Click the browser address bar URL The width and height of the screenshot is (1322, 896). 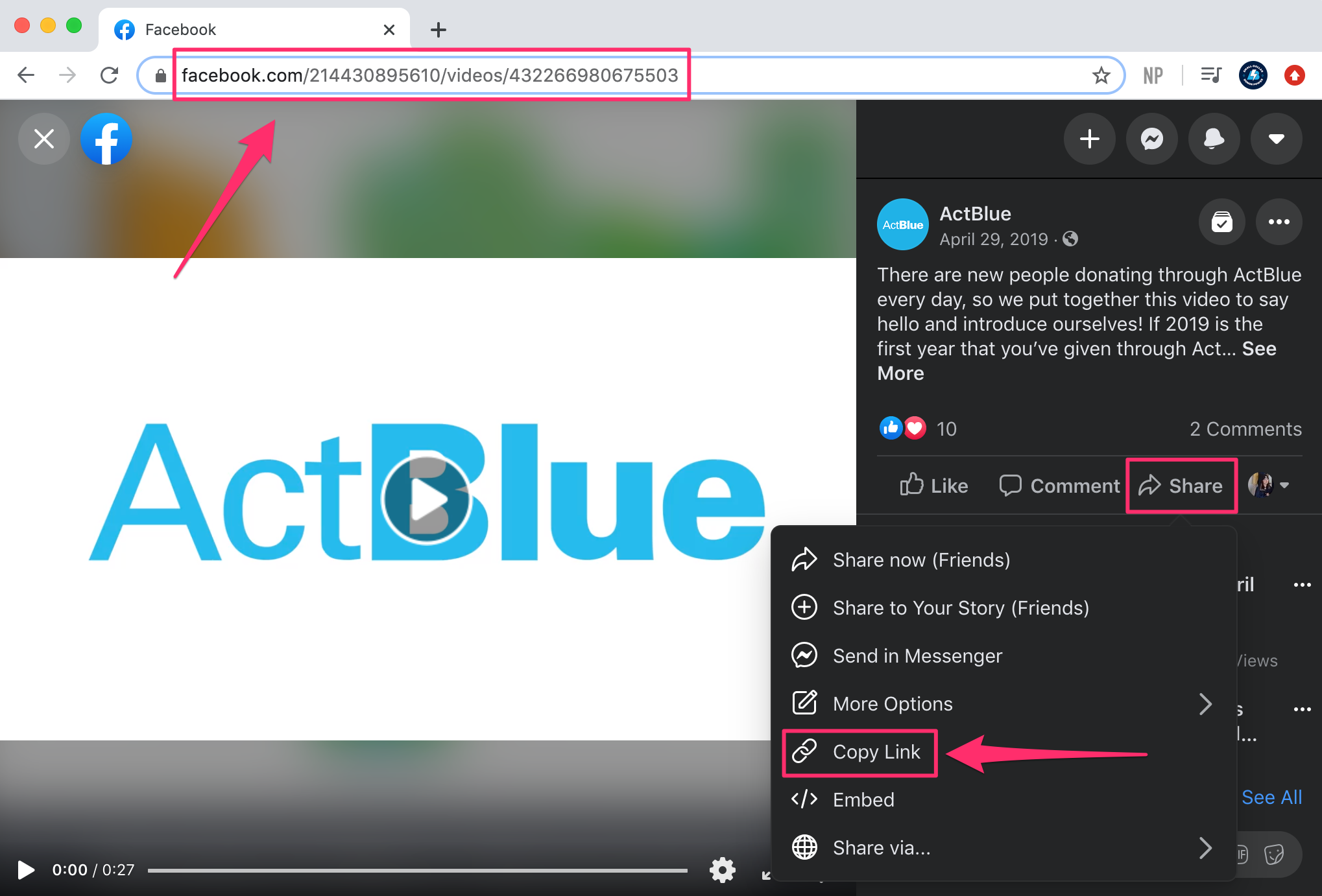pos(429,76)
